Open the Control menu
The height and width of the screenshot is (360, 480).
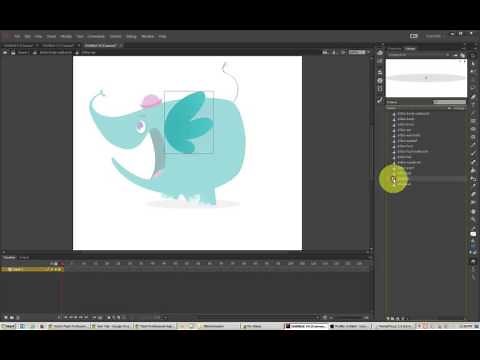click(x=115, y=36)
